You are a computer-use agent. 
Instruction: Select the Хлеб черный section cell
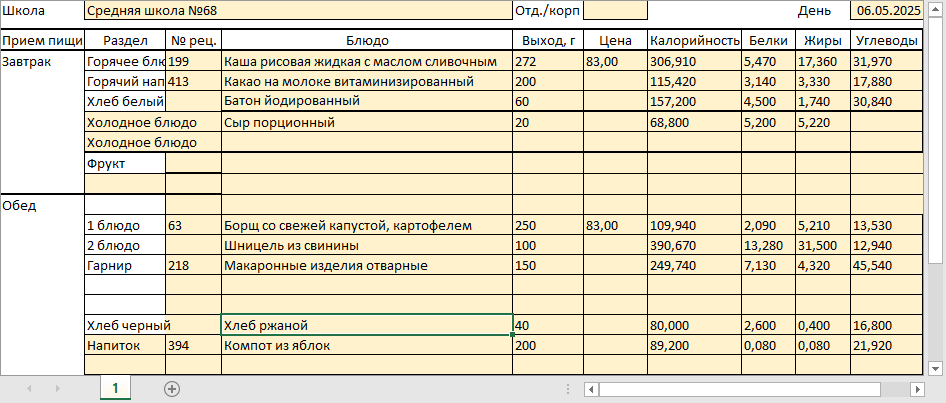(x=125, y=325)
